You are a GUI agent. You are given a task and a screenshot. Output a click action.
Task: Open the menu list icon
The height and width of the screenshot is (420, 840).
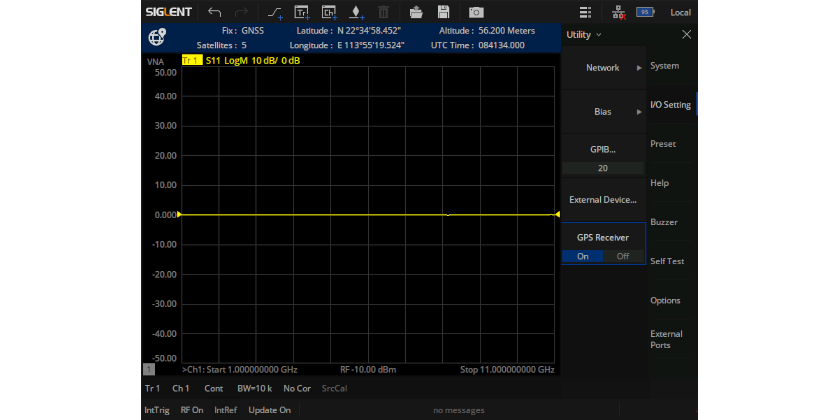pyautogui.click(x=586, y=12)
